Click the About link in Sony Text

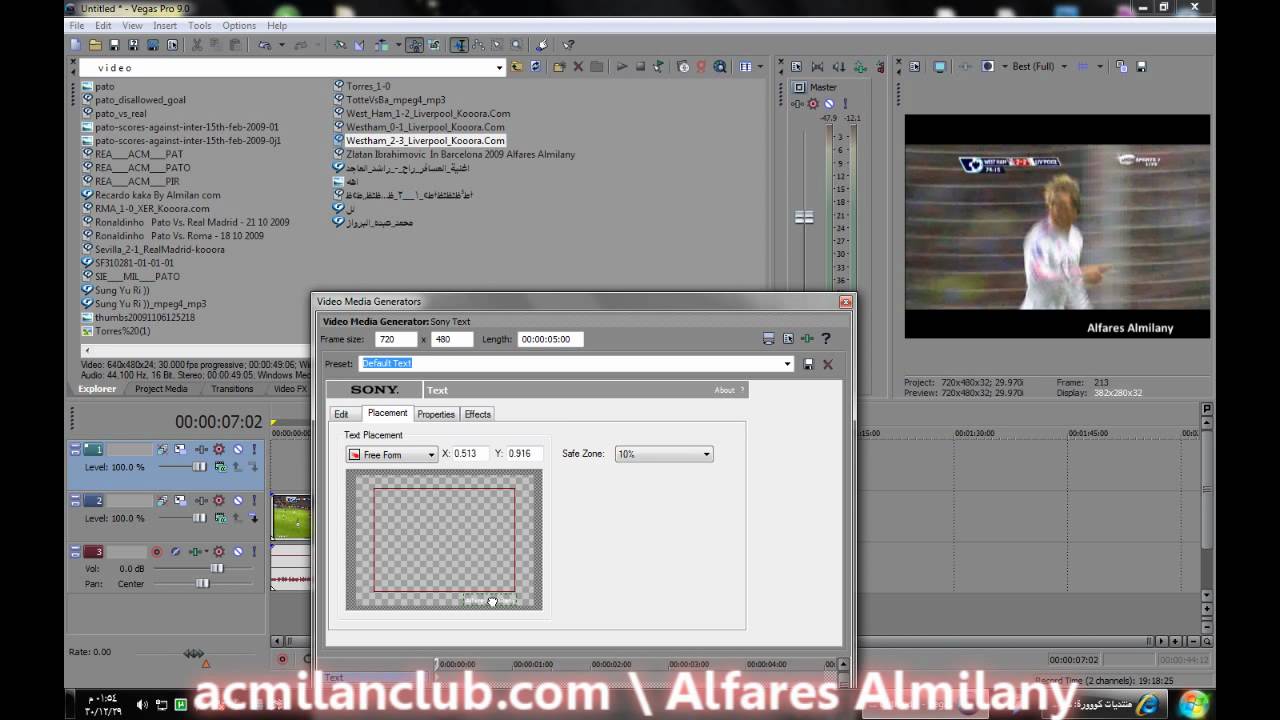pos(725,390)
